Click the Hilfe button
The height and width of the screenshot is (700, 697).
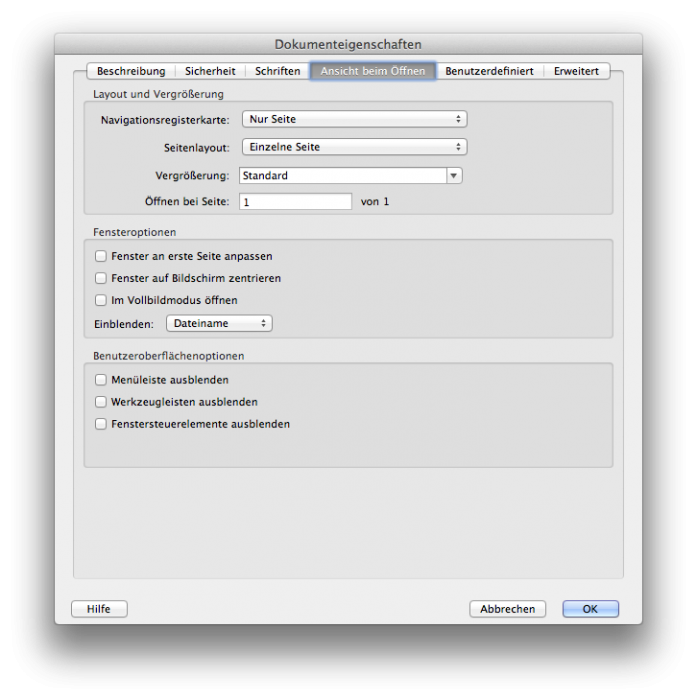coord(99,609)
